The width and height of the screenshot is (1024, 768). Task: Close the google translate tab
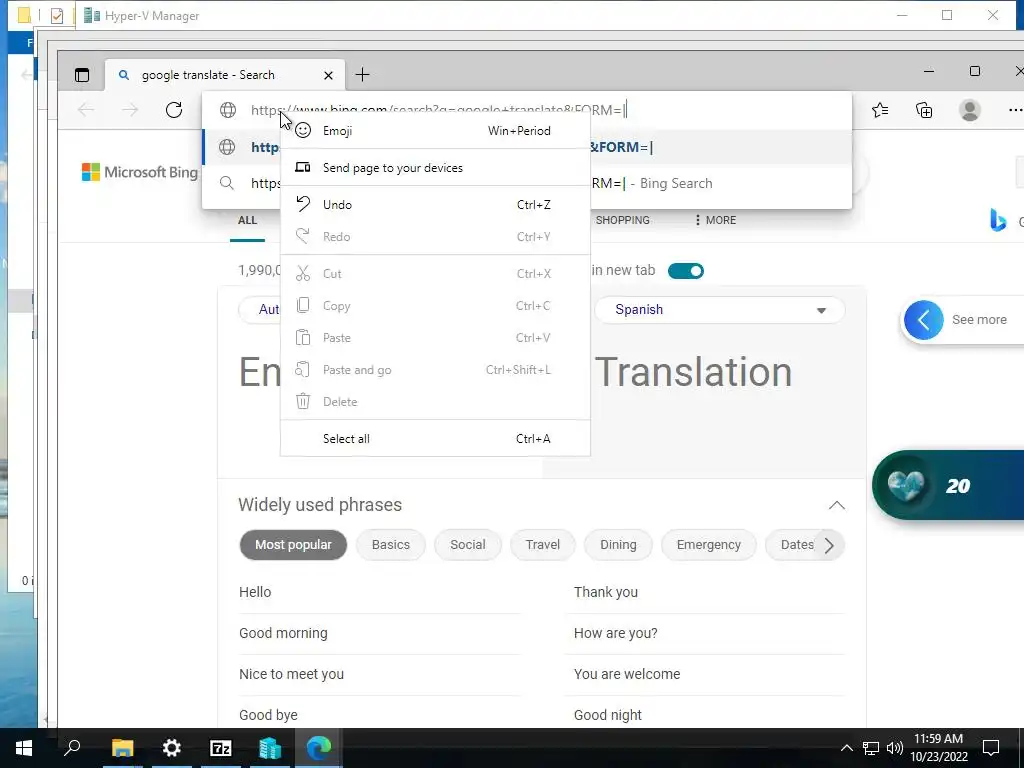[328, 76]
